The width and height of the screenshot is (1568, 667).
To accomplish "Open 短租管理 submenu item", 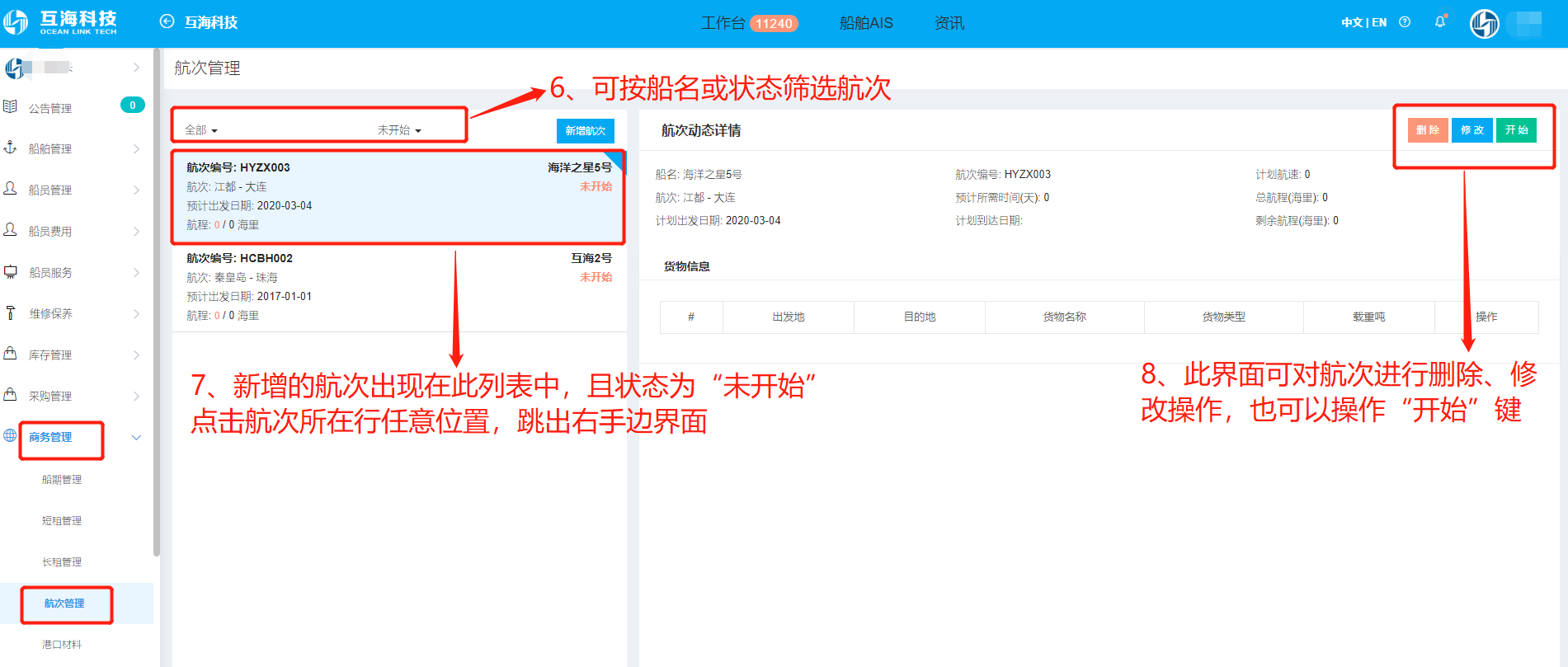I will (62, 521).
